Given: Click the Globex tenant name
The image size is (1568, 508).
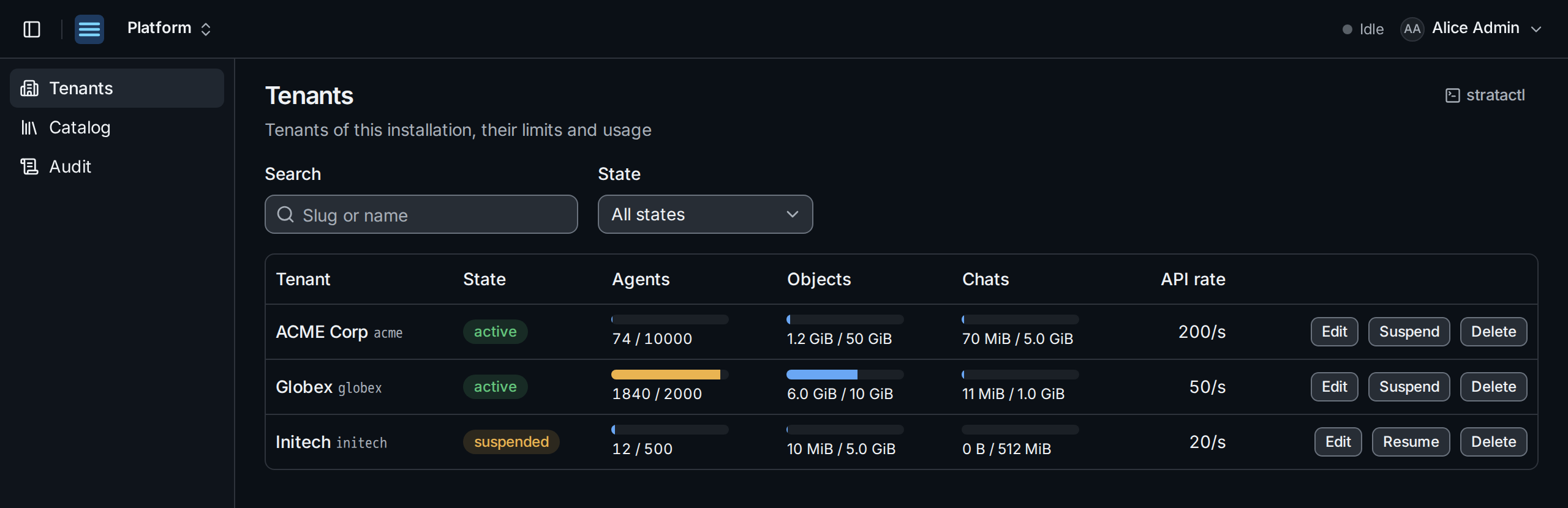Looking at the screenshot, I should pos(304,387).
